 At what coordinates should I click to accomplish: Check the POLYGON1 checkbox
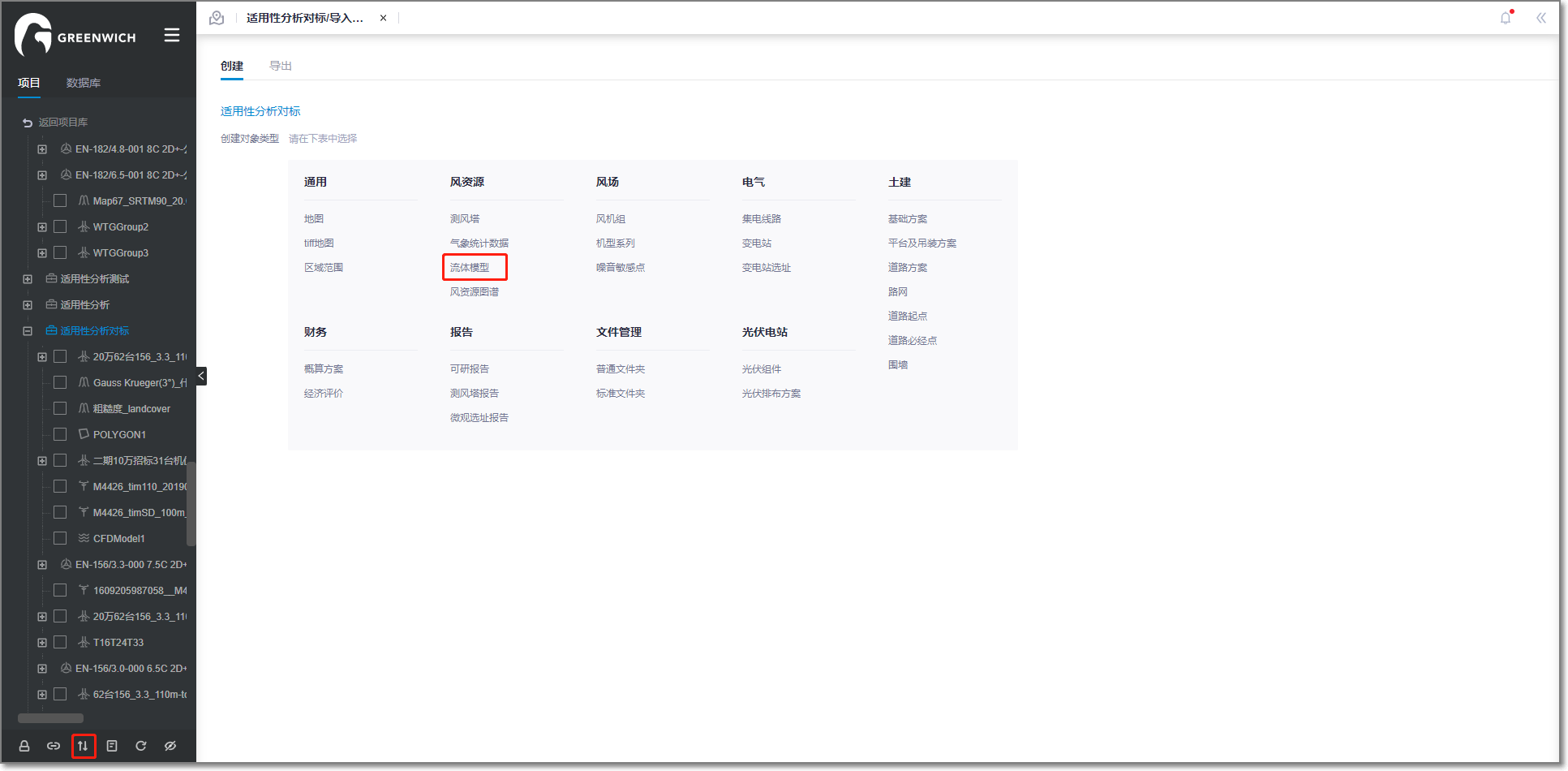tap(60, 434)
